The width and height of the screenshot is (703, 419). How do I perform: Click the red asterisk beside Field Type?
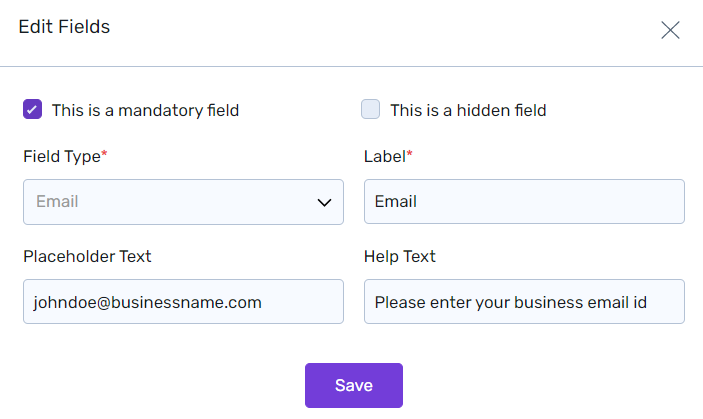[105, 155]
